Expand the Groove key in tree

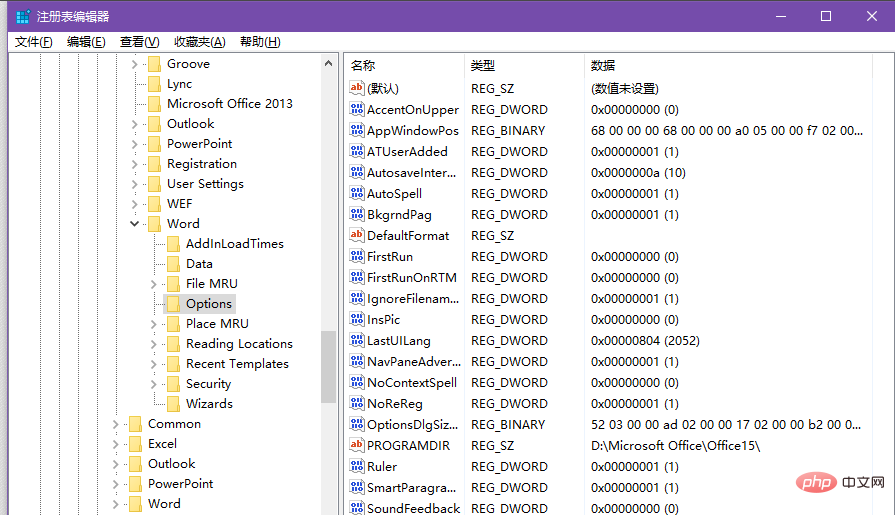(134, 64)
